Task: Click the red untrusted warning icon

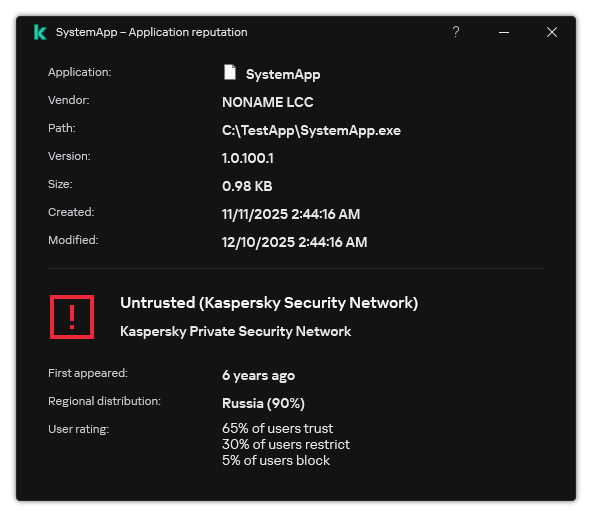Action: pos(72,317)
